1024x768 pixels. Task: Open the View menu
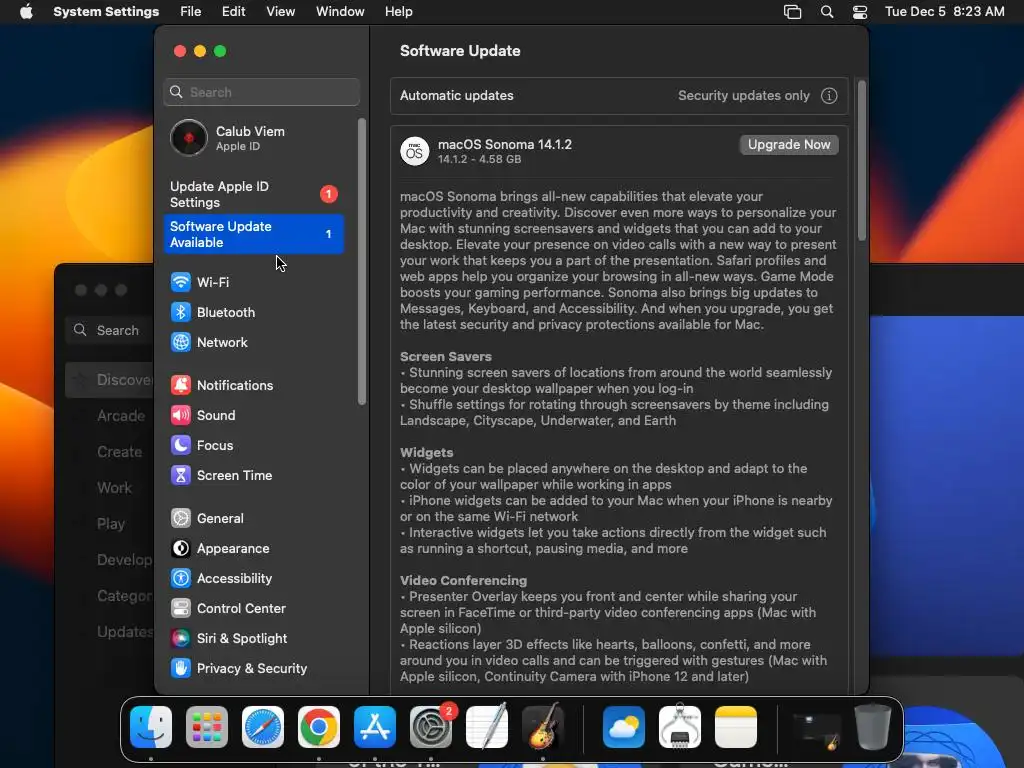coord(280,12)
